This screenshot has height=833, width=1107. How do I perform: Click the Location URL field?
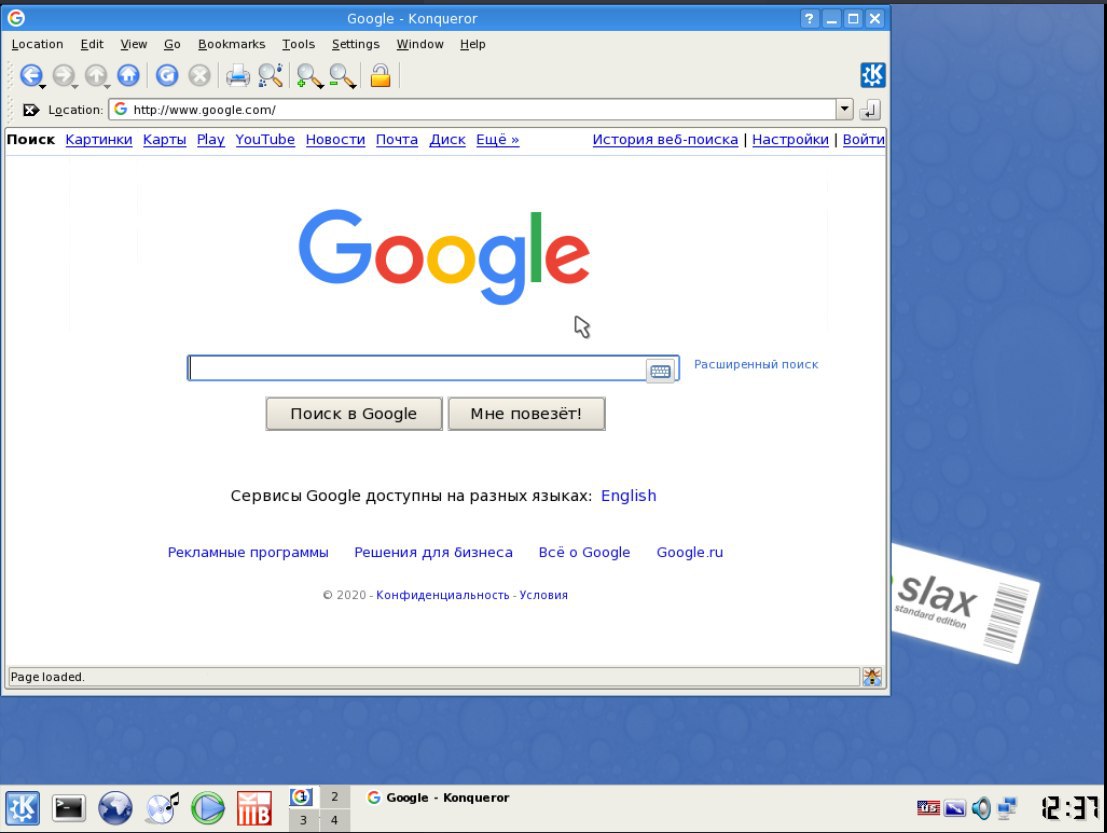(x=472, y=109)
